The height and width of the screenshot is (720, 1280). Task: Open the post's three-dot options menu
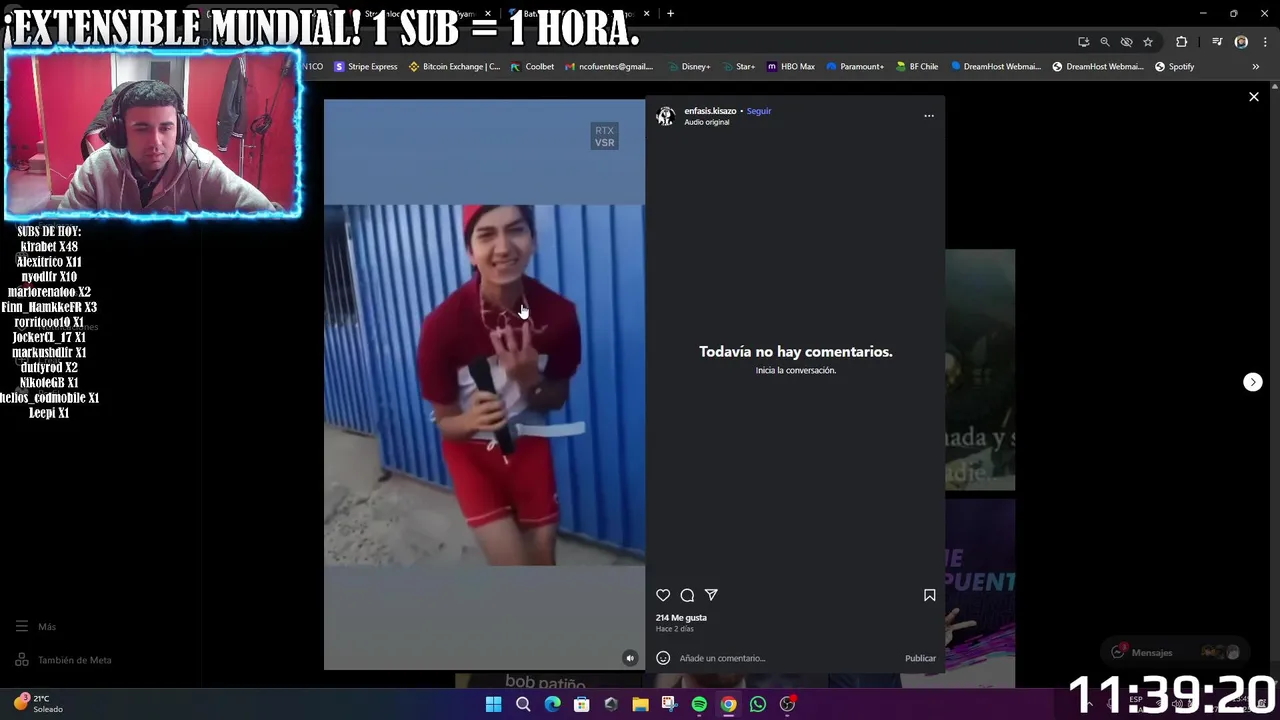[929, 116]
